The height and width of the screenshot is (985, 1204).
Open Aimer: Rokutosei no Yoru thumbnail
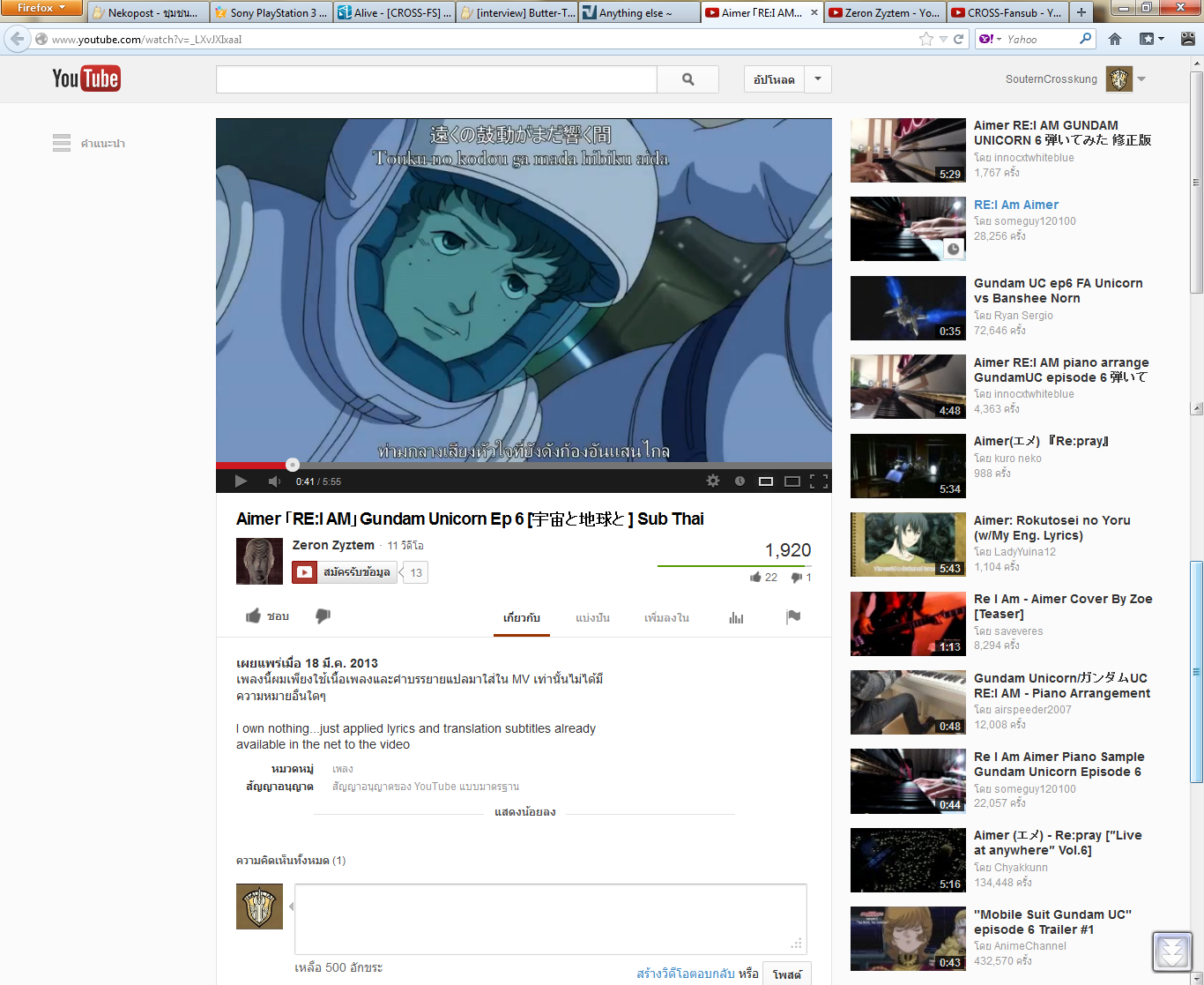[x=908, y=544]
